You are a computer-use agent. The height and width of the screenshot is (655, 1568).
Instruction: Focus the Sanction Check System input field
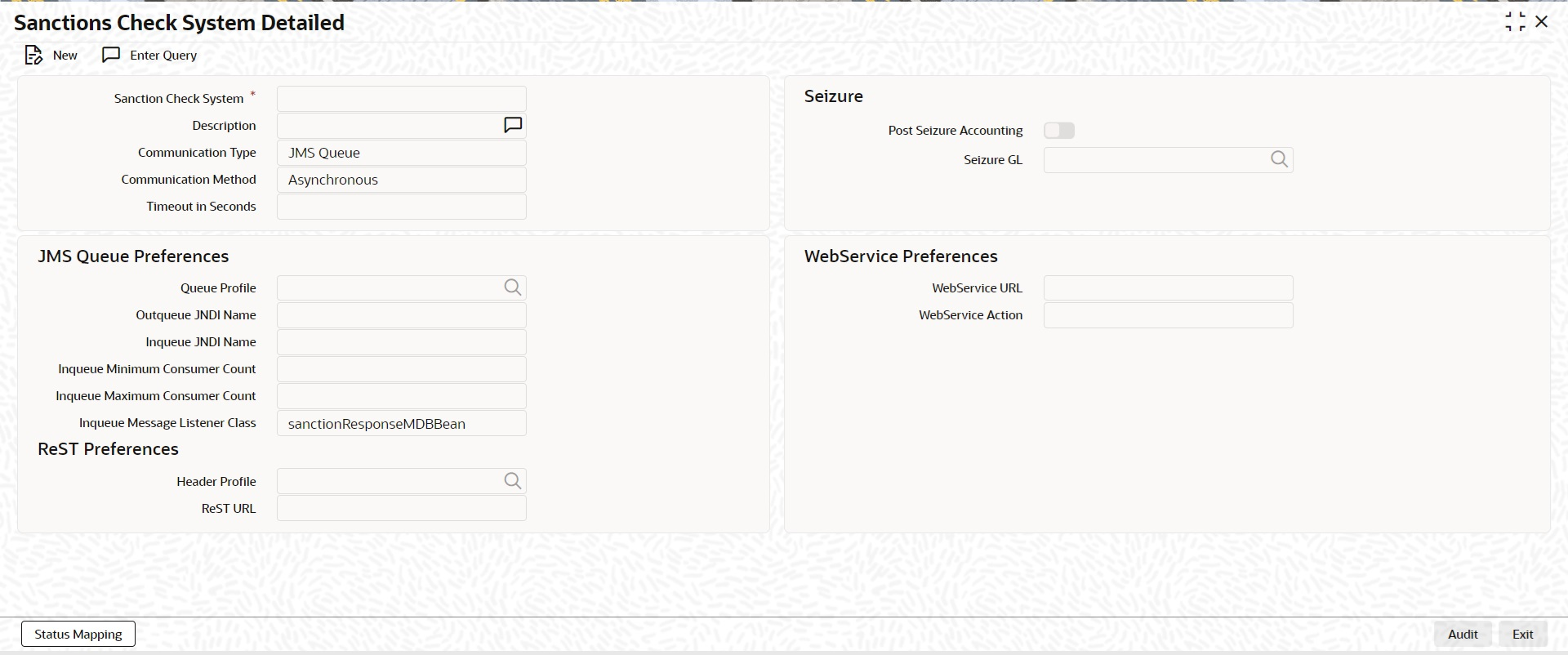pos(402,99)
